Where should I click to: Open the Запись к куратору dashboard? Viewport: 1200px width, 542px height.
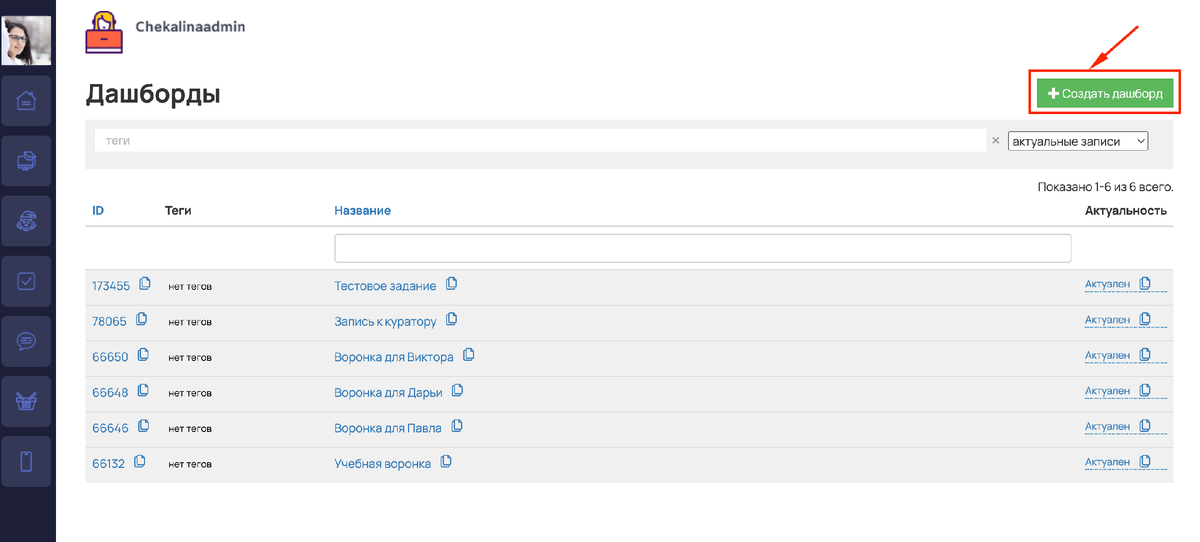[386, 322]
